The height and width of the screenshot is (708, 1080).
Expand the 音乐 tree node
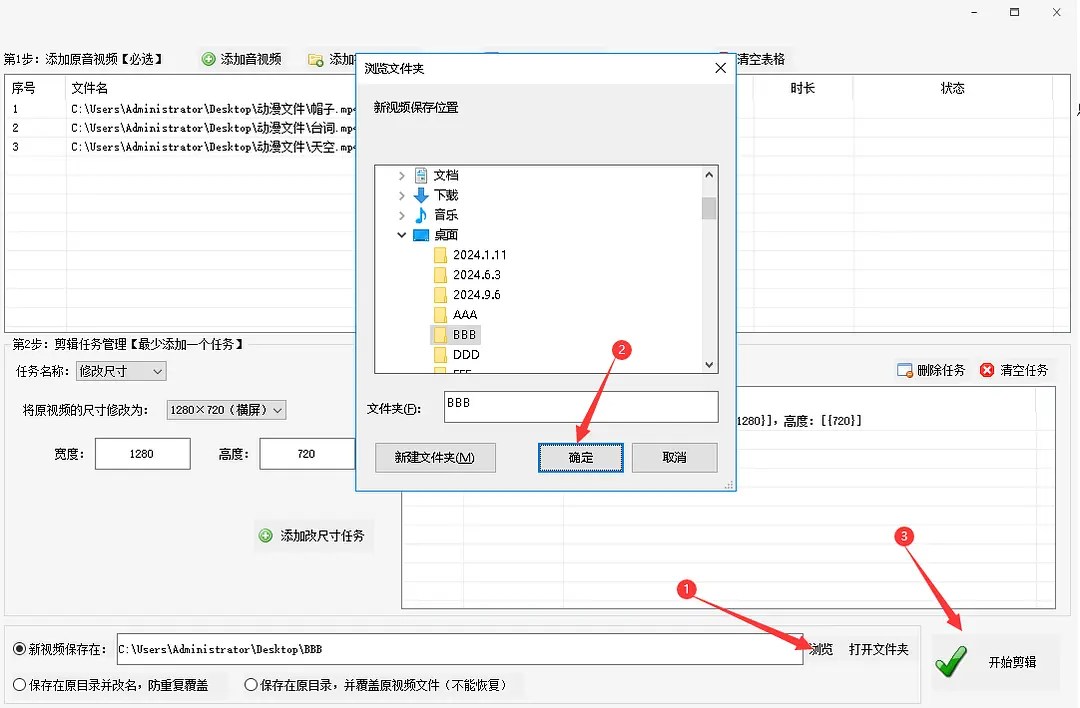pos(402,216)
